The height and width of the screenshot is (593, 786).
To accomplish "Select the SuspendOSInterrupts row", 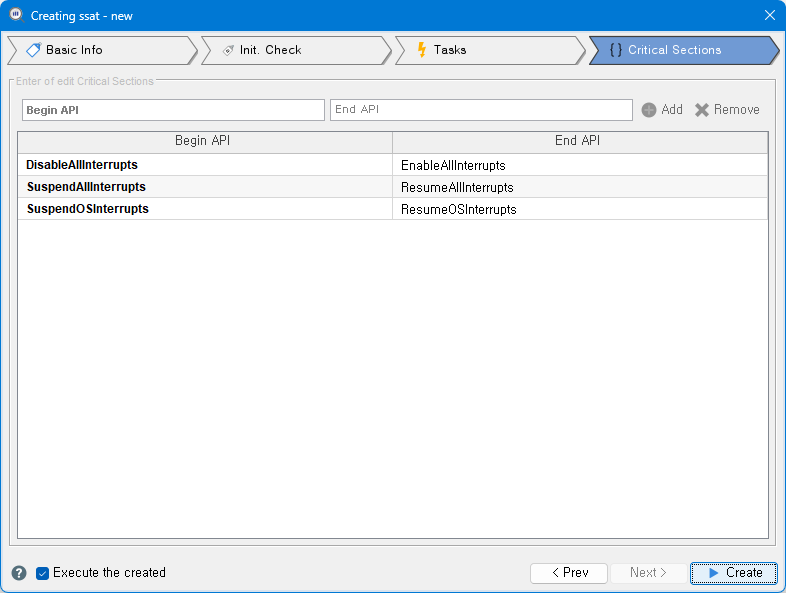I will pyautogui.click(x=88, y=209).
